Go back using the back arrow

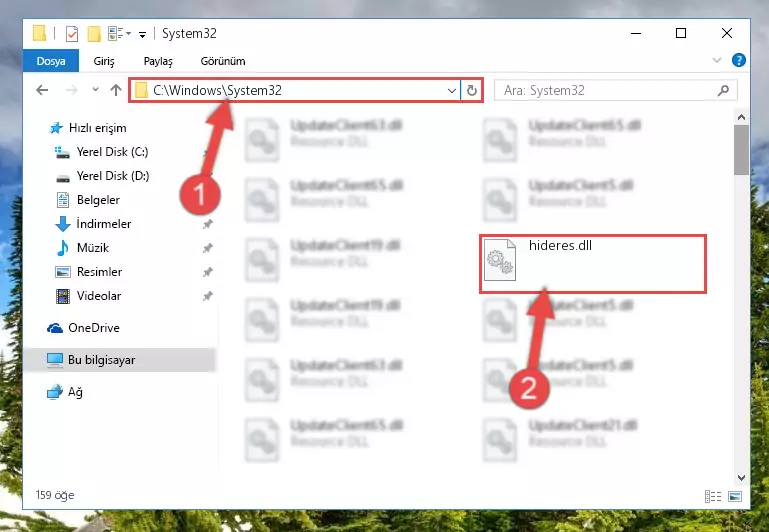pyautogui.click(x=42, y=90)
